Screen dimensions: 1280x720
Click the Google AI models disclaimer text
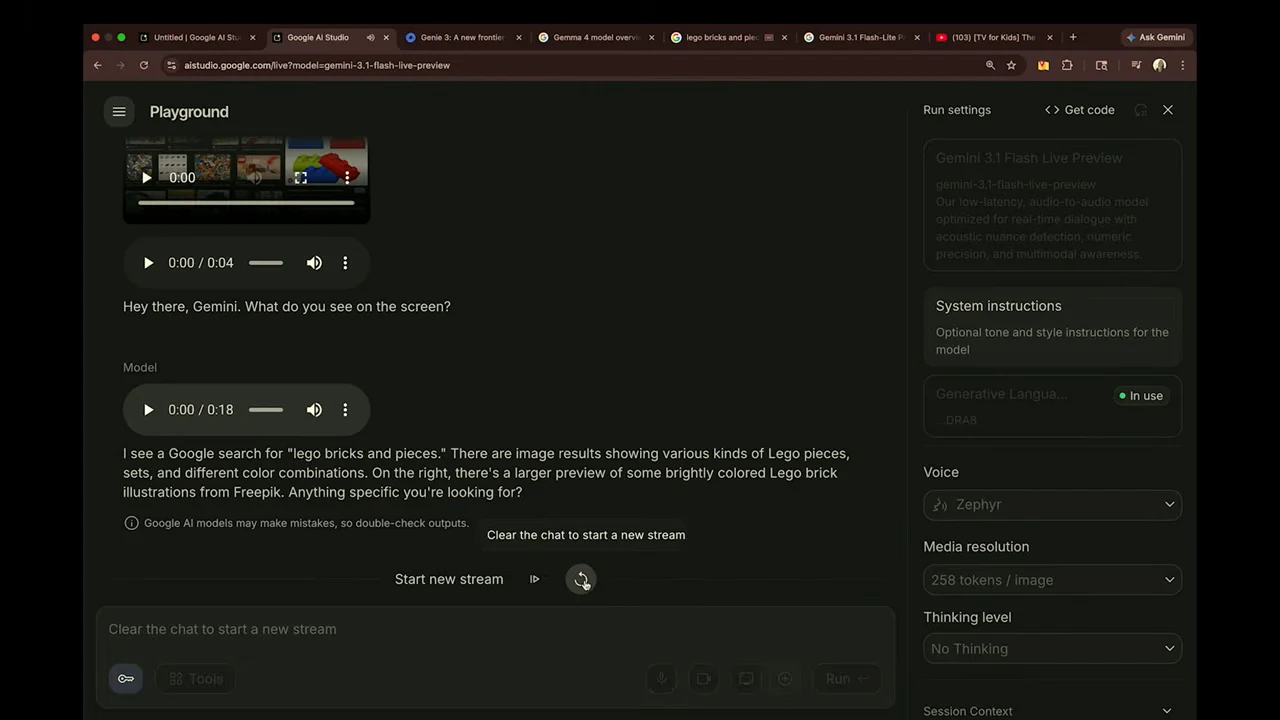coord(306,523)
